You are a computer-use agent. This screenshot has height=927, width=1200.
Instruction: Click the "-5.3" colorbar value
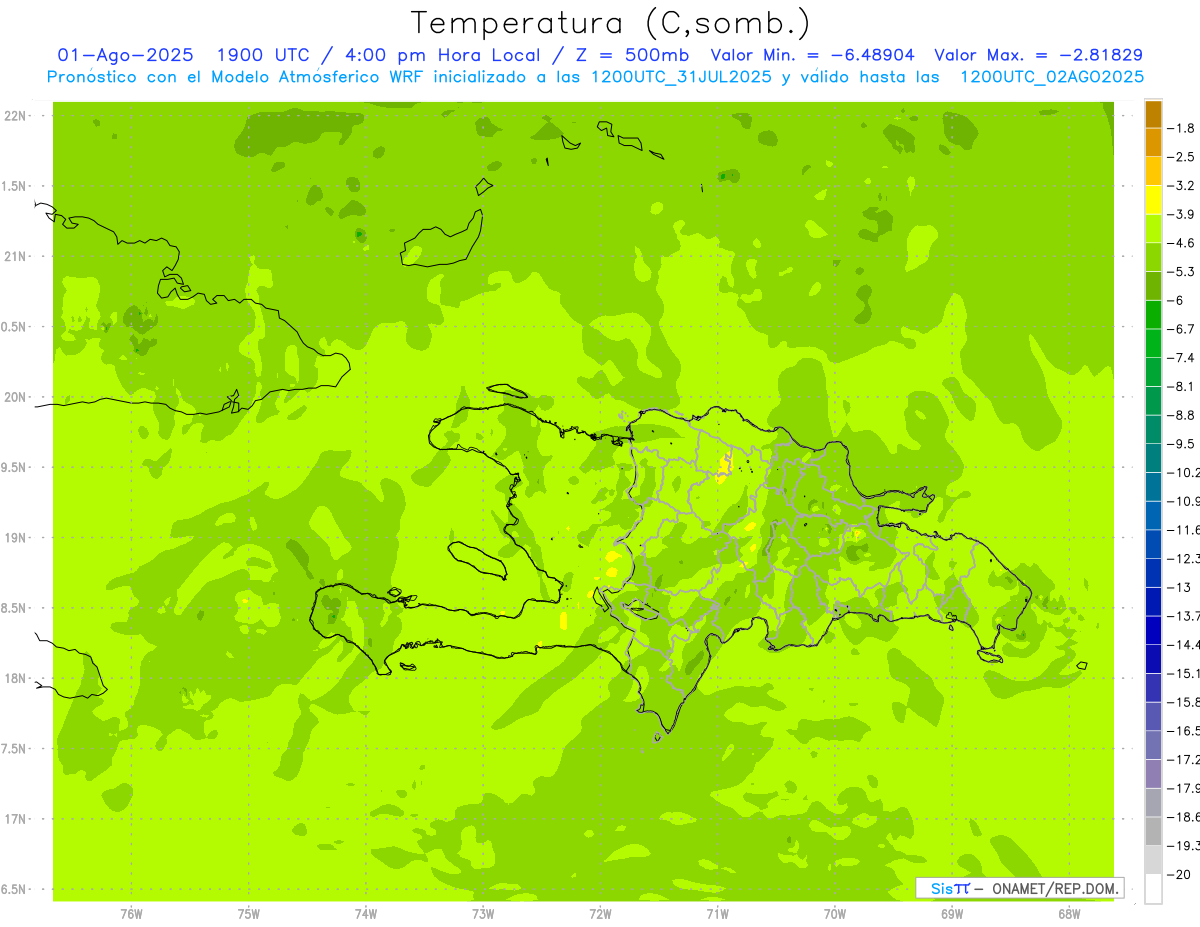point(1182,272)
